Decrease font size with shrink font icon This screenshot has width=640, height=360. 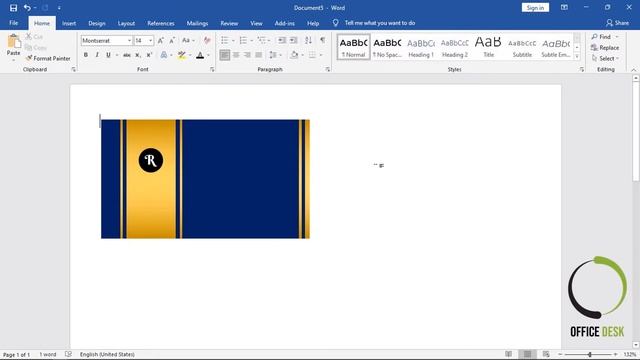[172, 40]
